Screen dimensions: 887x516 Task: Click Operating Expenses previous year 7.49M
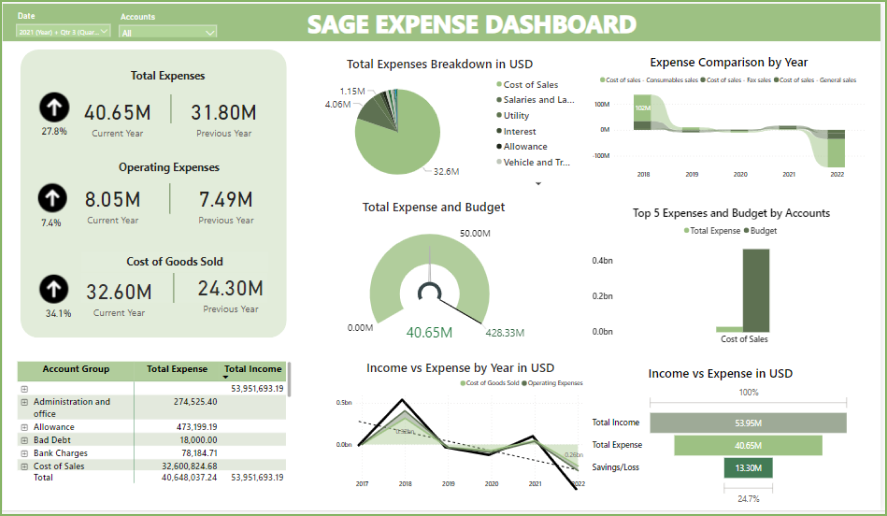pos(226,200)
